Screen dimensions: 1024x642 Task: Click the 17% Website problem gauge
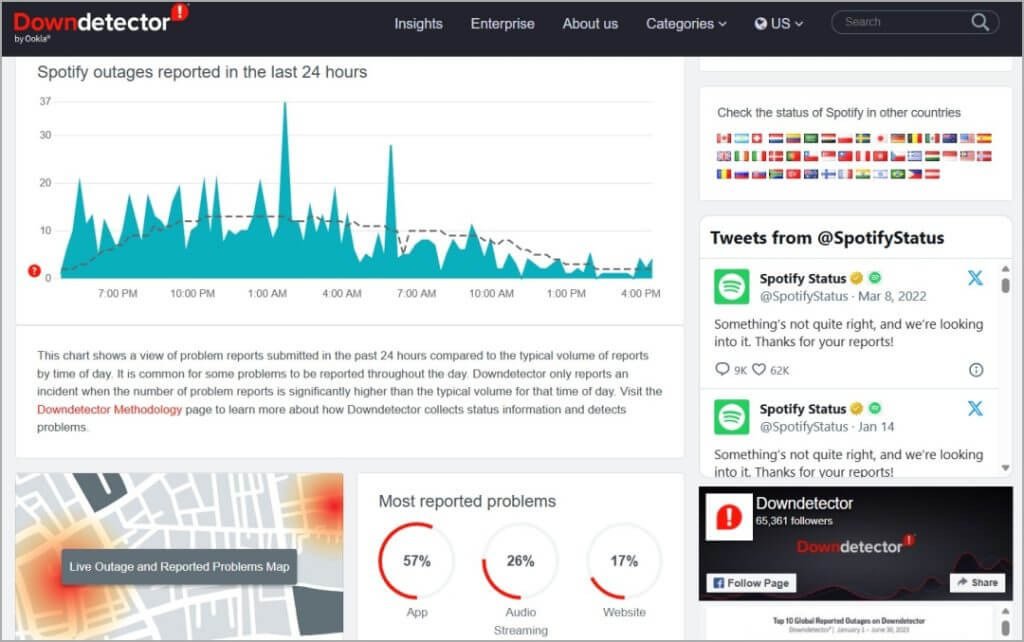coord(624,561)
